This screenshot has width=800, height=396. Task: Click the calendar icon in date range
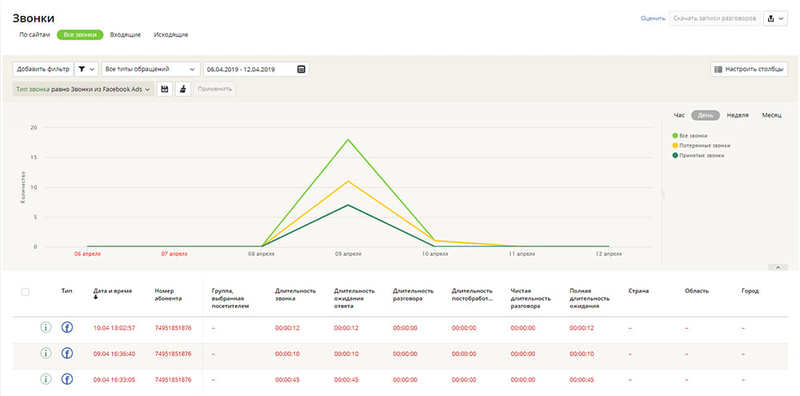coord(301,69)
